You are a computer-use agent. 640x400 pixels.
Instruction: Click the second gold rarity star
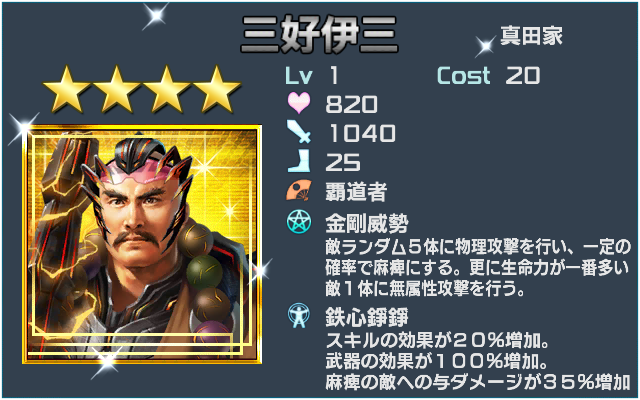coord(117,90)
